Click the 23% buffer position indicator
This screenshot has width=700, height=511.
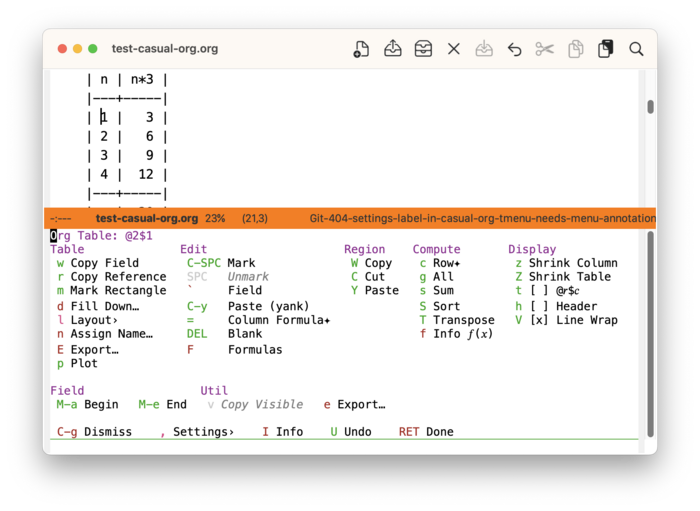(215, 218)
